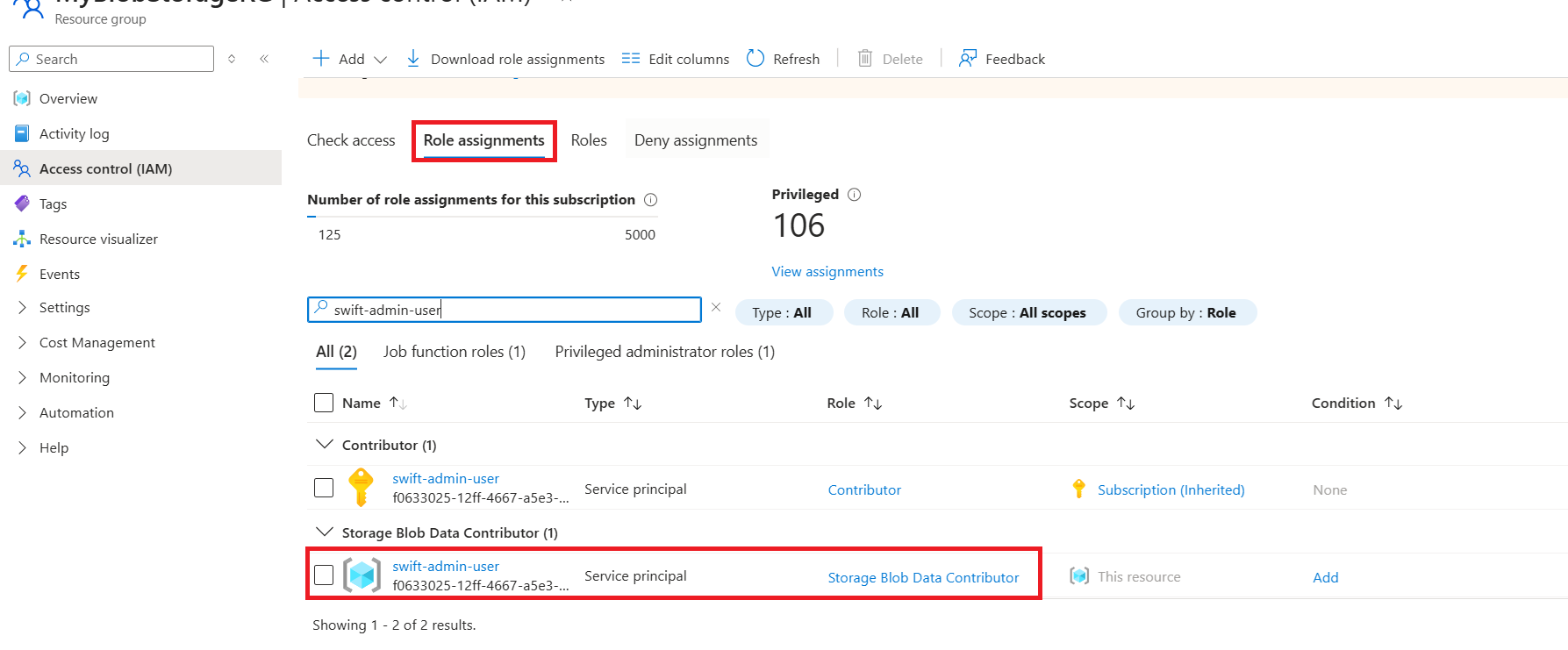Expand the Cost Management section

click(22, 342)
